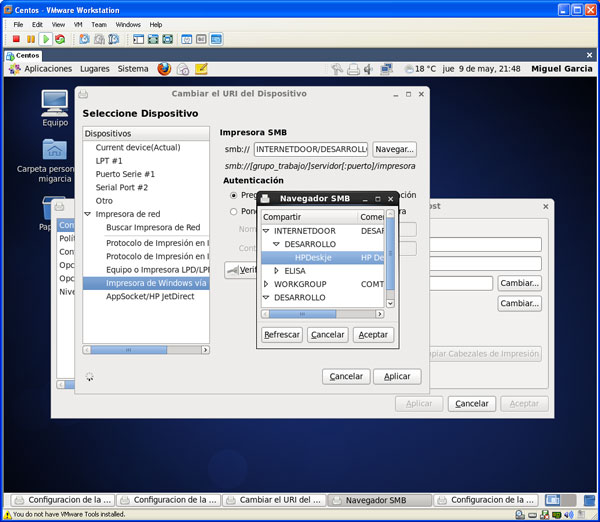Reset the virtual machine

point(60,39)
